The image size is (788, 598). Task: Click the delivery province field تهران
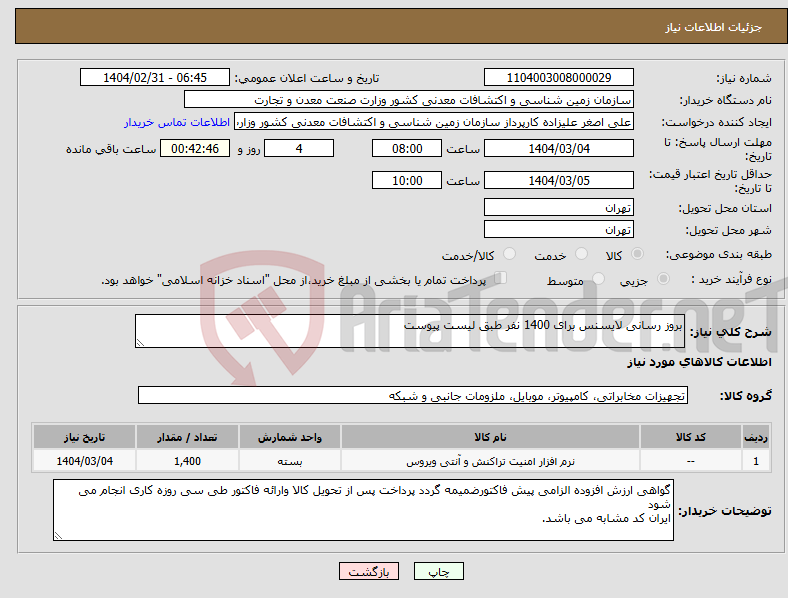[x=558, y=208]
